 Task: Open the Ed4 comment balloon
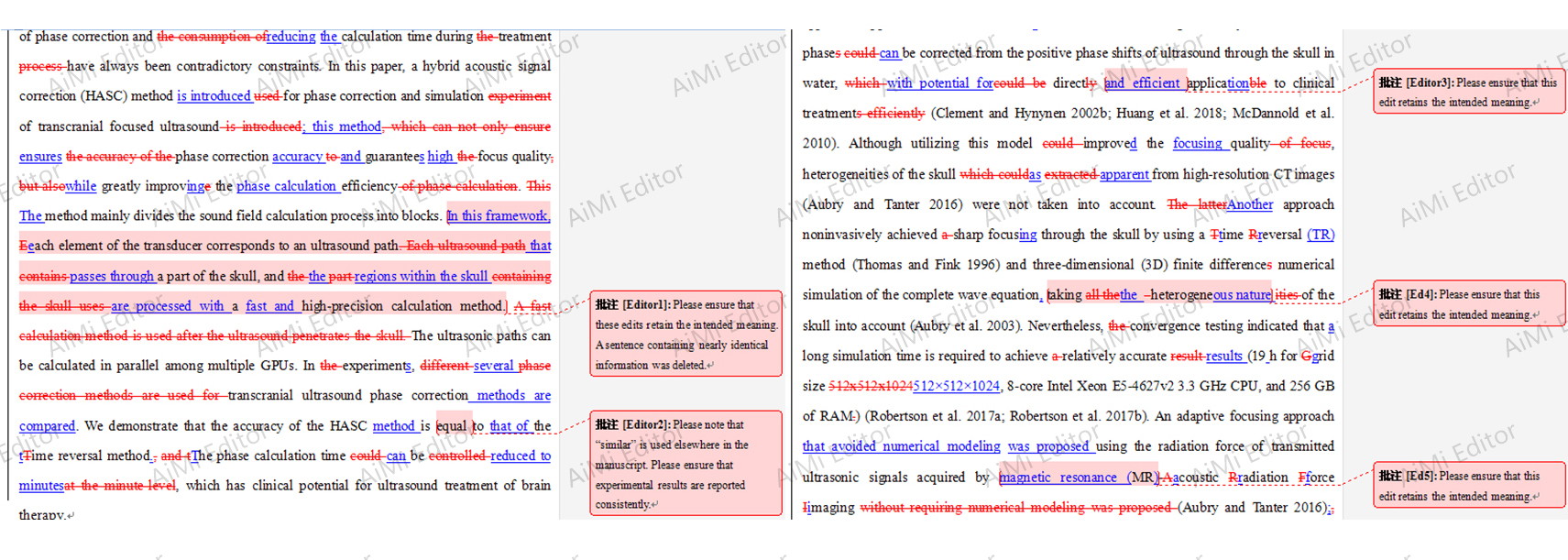click(1469, 304)
